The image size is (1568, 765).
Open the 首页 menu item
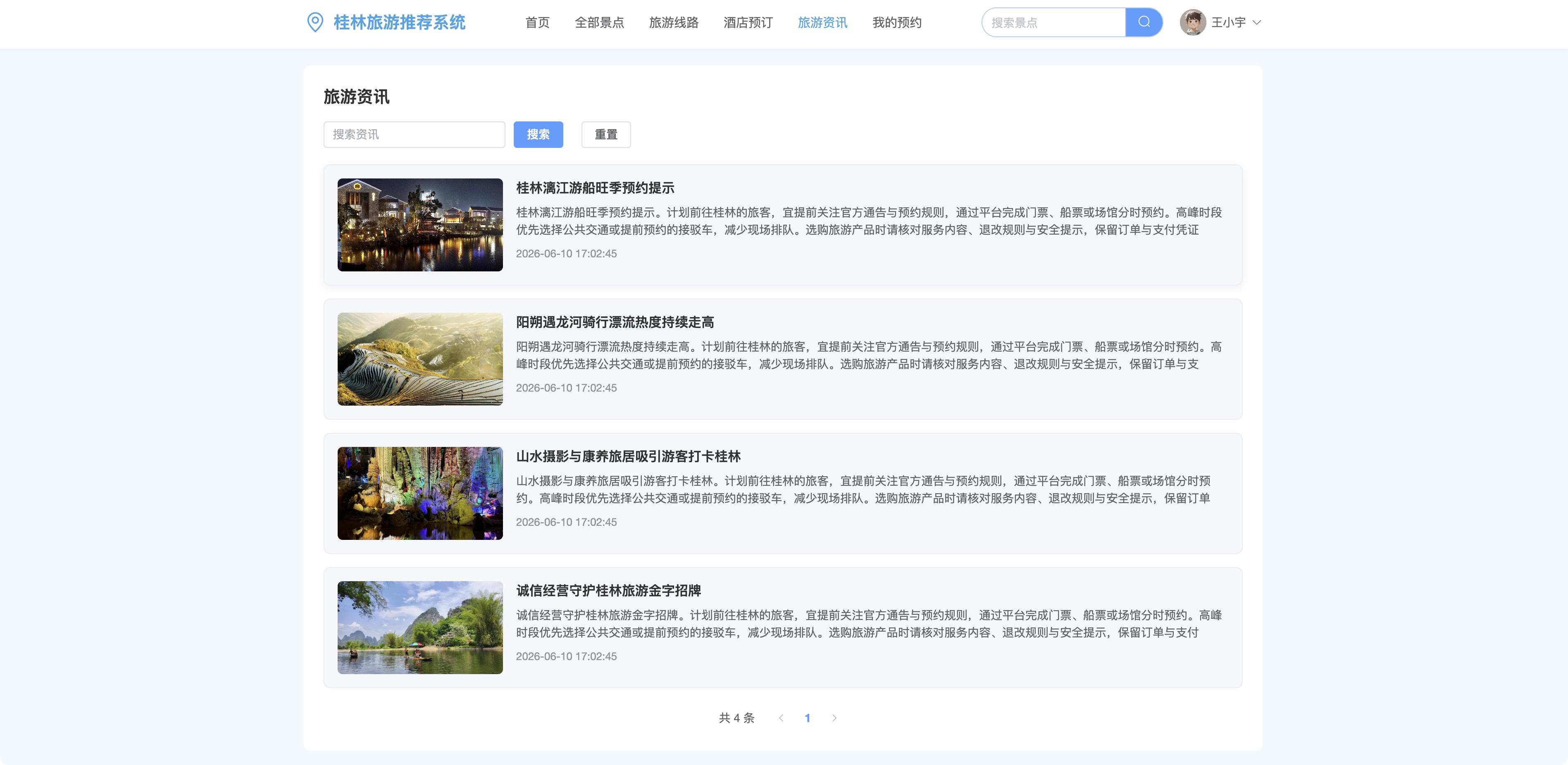point(537,23)
